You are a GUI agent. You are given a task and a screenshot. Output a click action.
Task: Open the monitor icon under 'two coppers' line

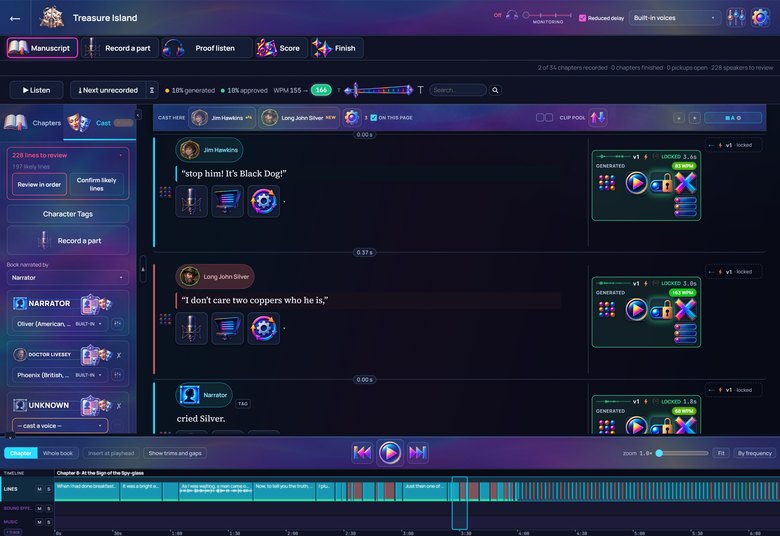227,328
